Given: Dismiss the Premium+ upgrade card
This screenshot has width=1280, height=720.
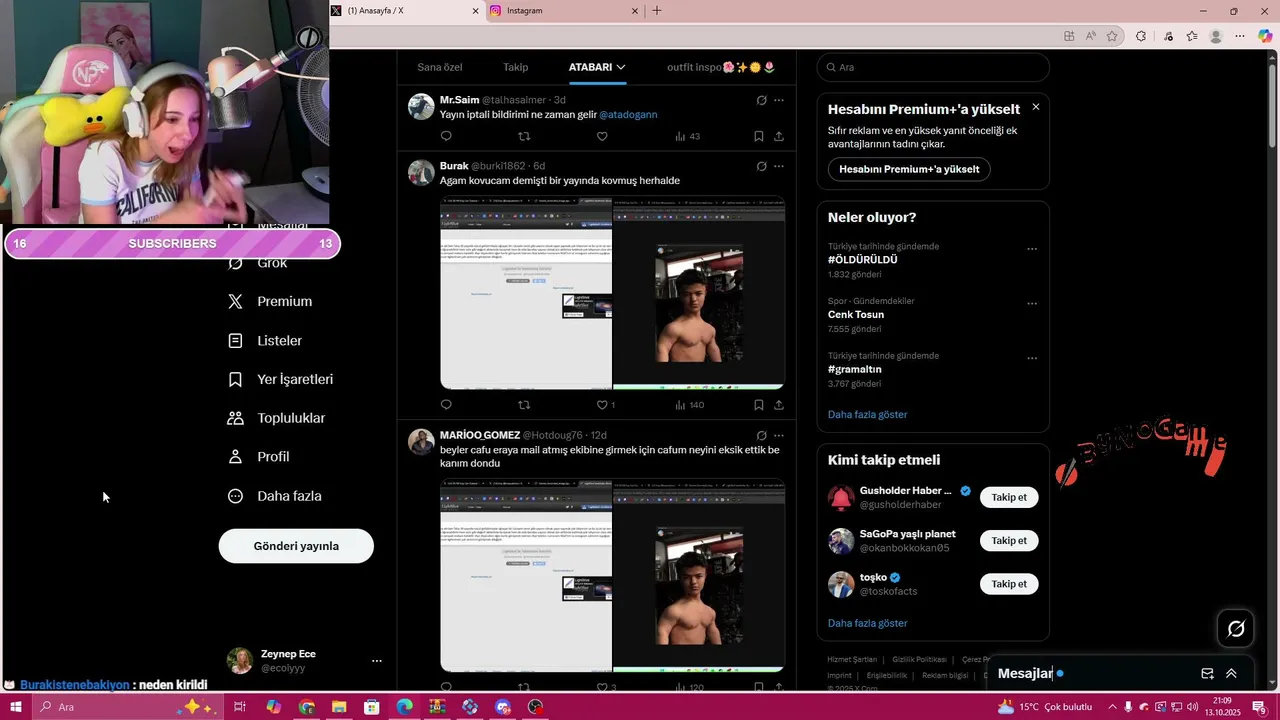Looking at the screenshot, I should click(x=1036, y=107).
